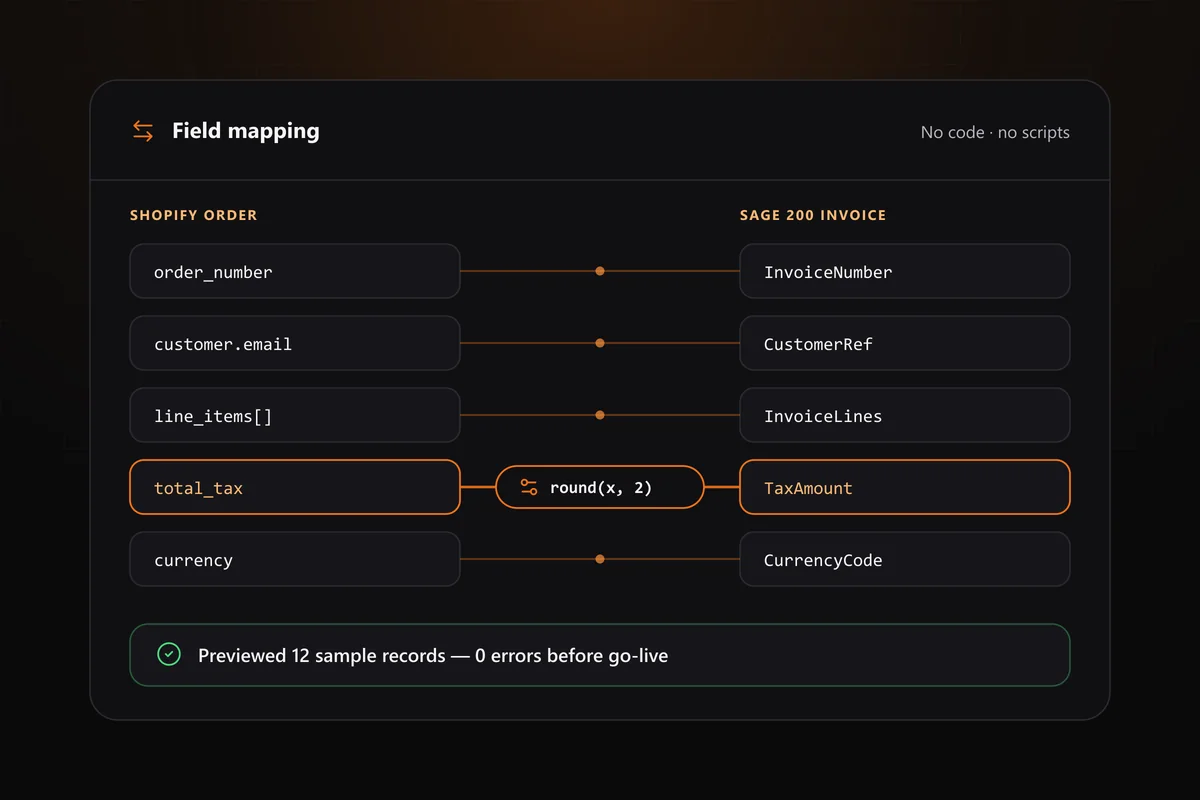This screenshot has width=1200, height=800.
Task: Select the CurrencyCode target field
Action: coord(905,559)
